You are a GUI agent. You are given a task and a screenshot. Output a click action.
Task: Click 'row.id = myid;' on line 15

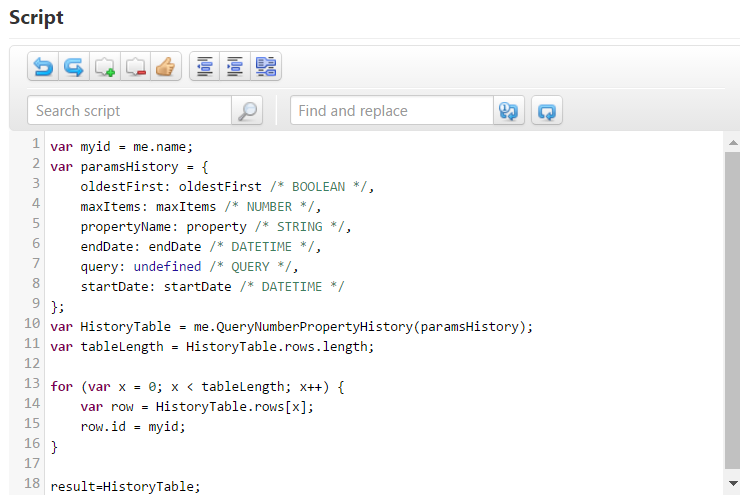click(133, 426)
